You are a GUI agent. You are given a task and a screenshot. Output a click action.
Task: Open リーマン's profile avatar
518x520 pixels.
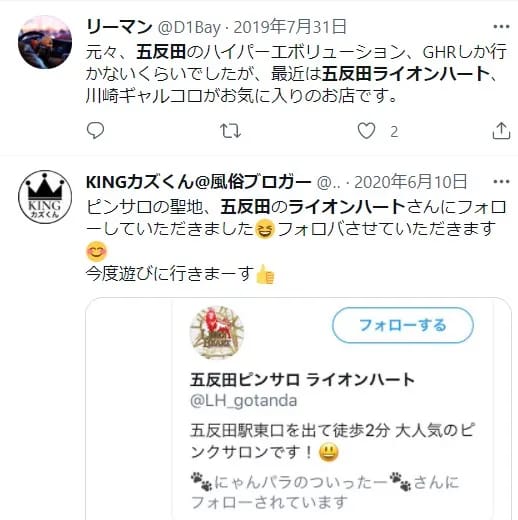pos(45,42)
